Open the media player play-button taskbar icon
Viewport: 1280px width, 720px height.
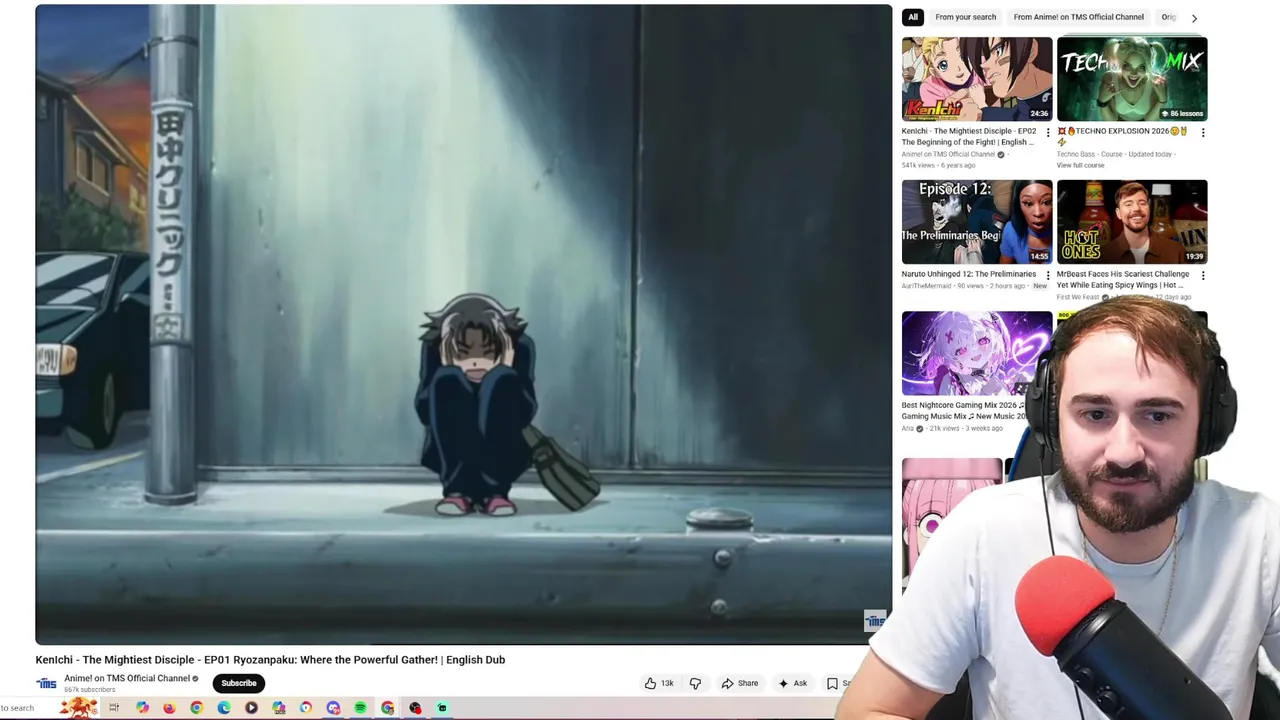[x=251, y=708]
